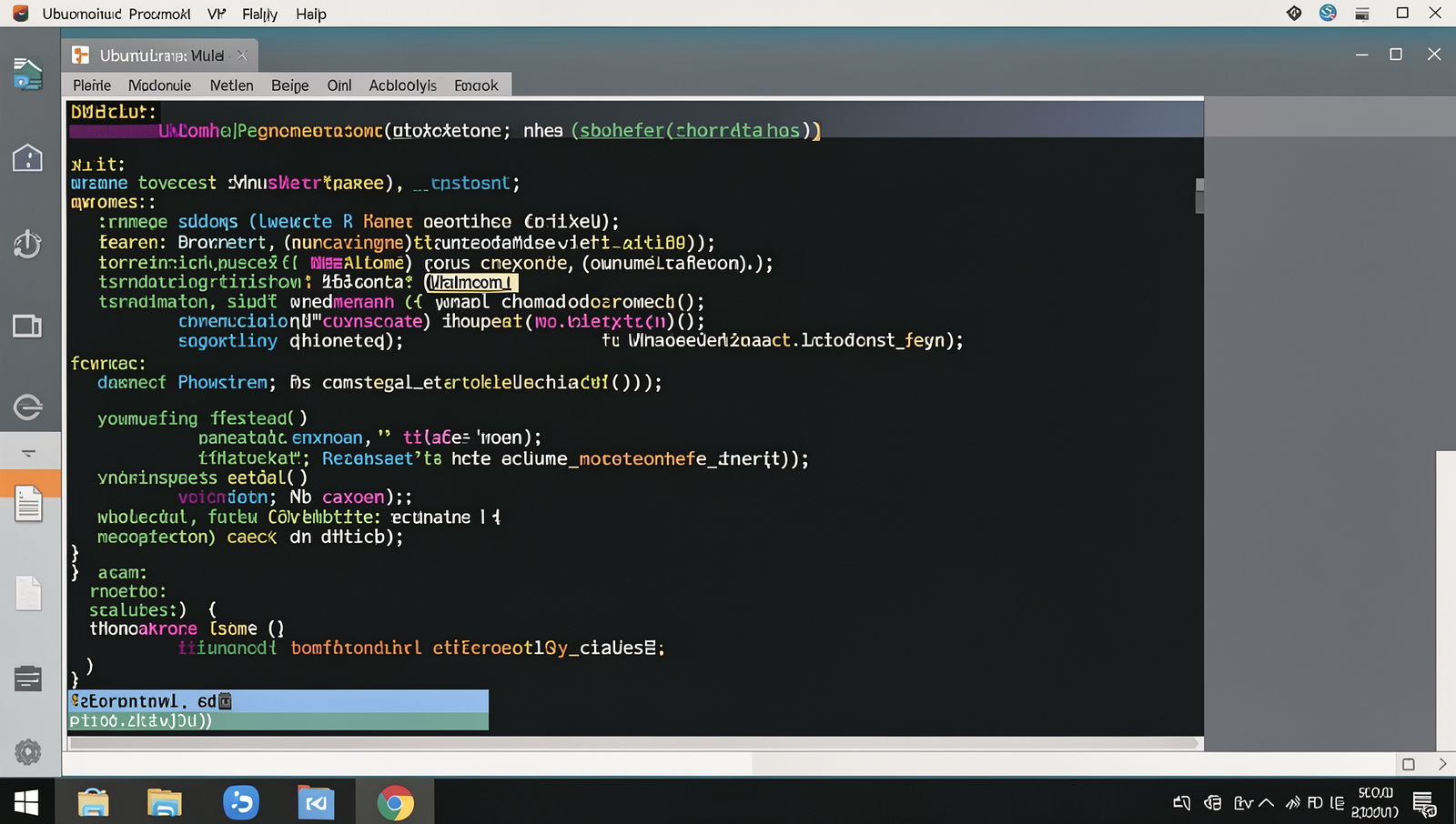Click the network globe tray icon

(1212, 802)
